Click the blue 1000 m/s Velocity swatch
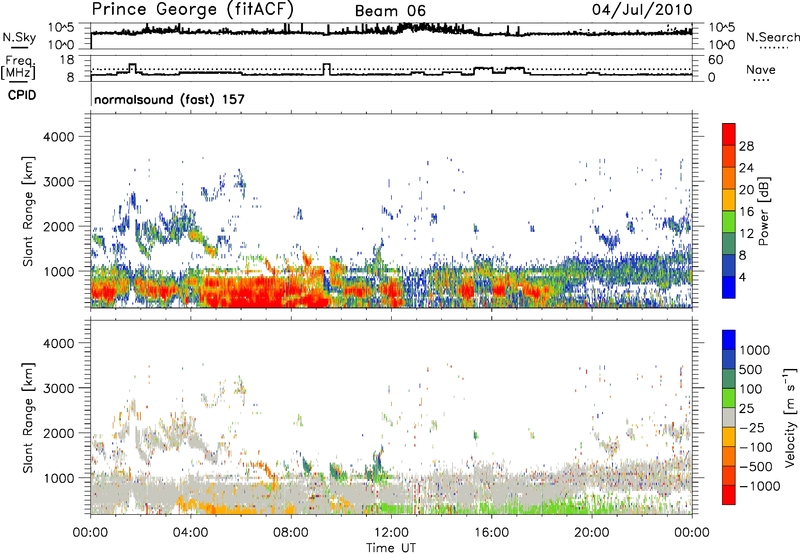 click(729, 340)
